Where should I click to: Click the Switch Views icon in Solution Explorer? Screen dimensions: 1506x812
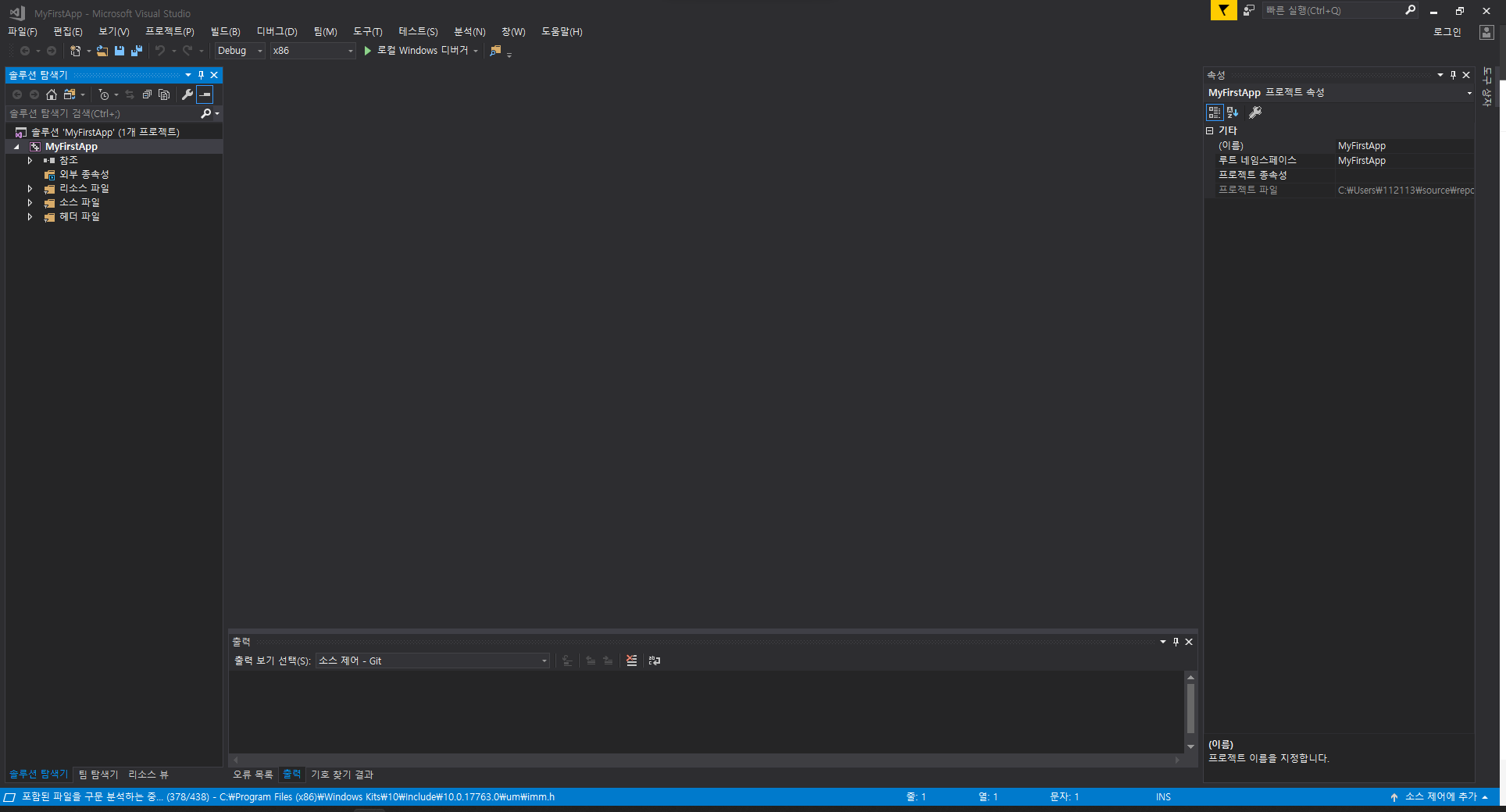point(70,94)
